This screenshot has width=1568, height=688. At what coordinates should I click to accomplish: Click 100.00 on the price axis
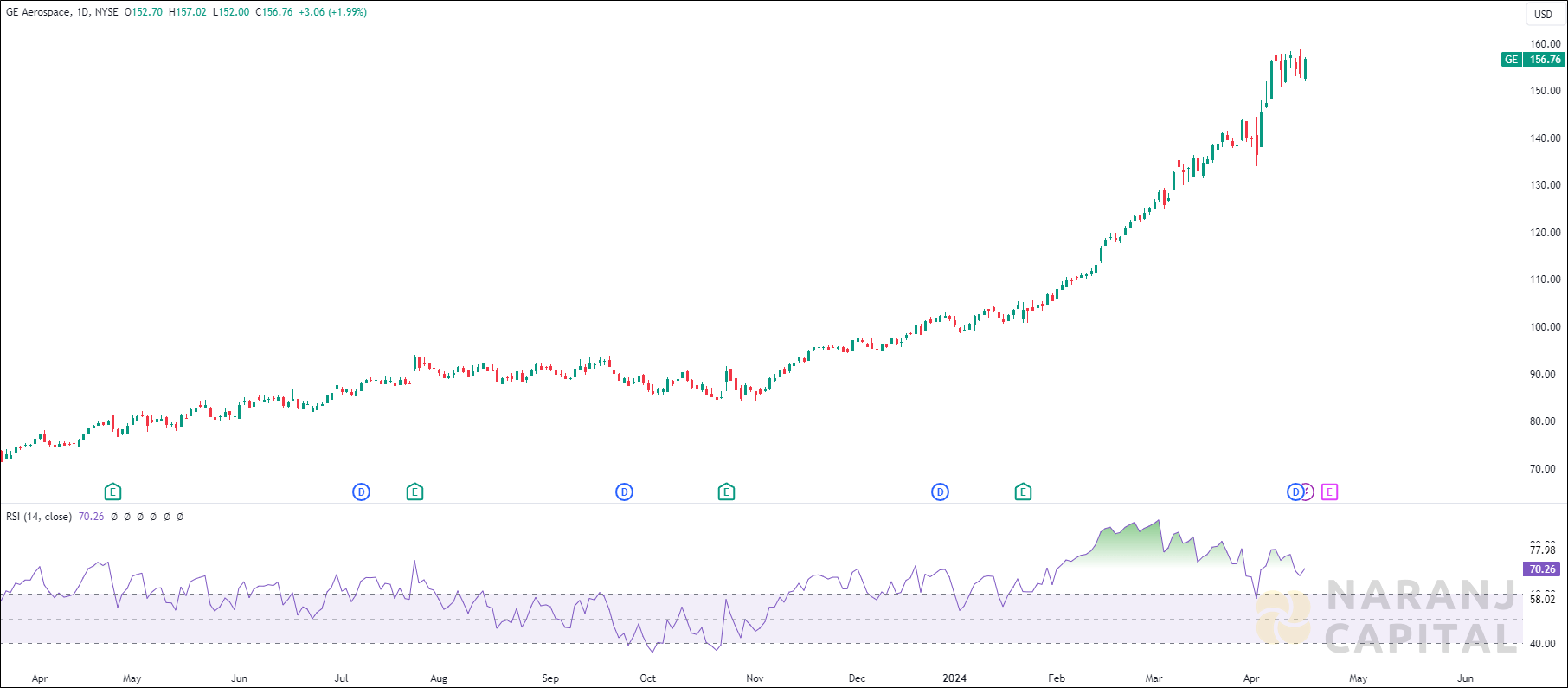1545,327
